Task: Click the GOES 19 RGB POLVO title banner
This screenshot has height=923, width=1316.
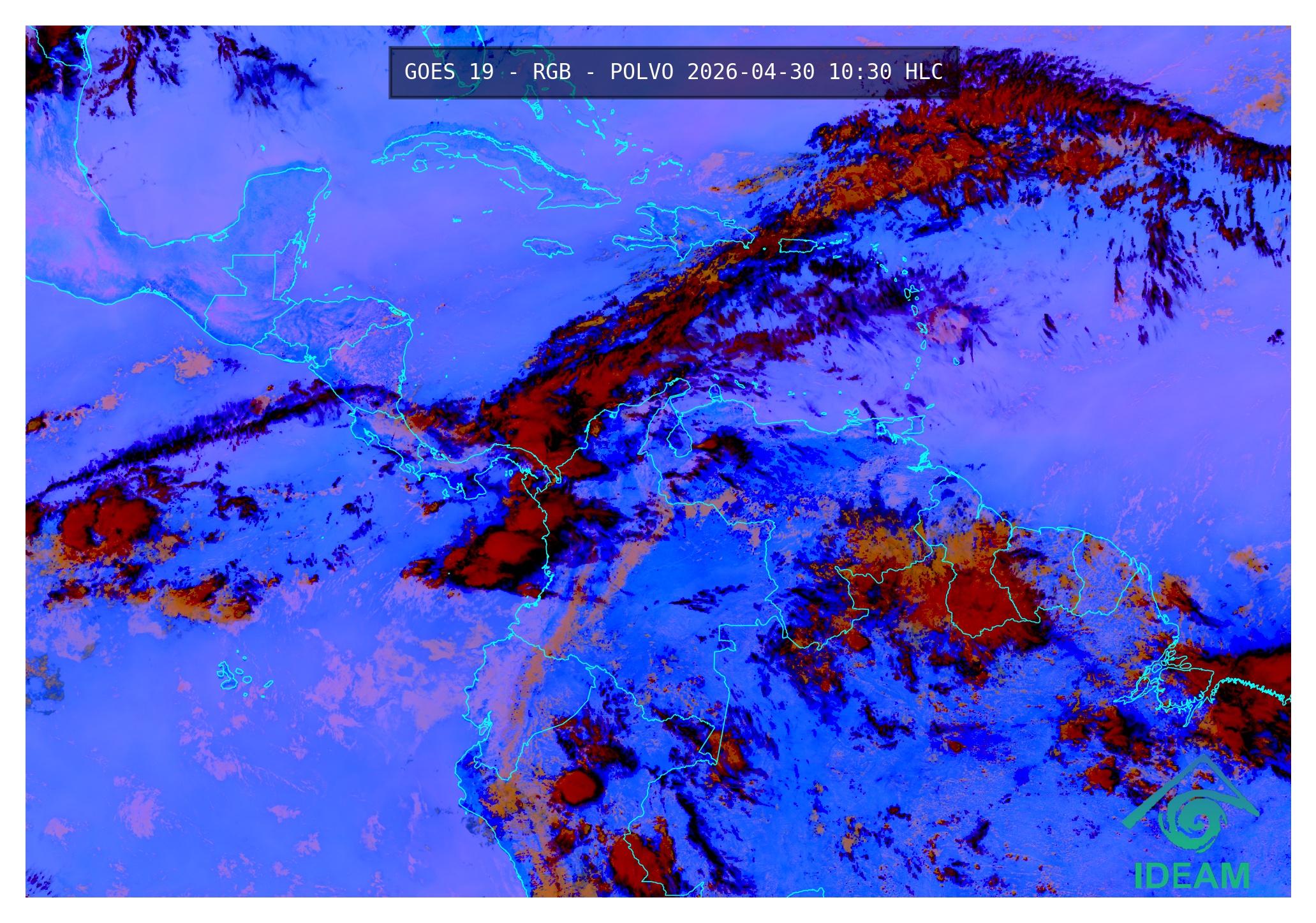Action: pyautogui.click(x=674, y=72)
